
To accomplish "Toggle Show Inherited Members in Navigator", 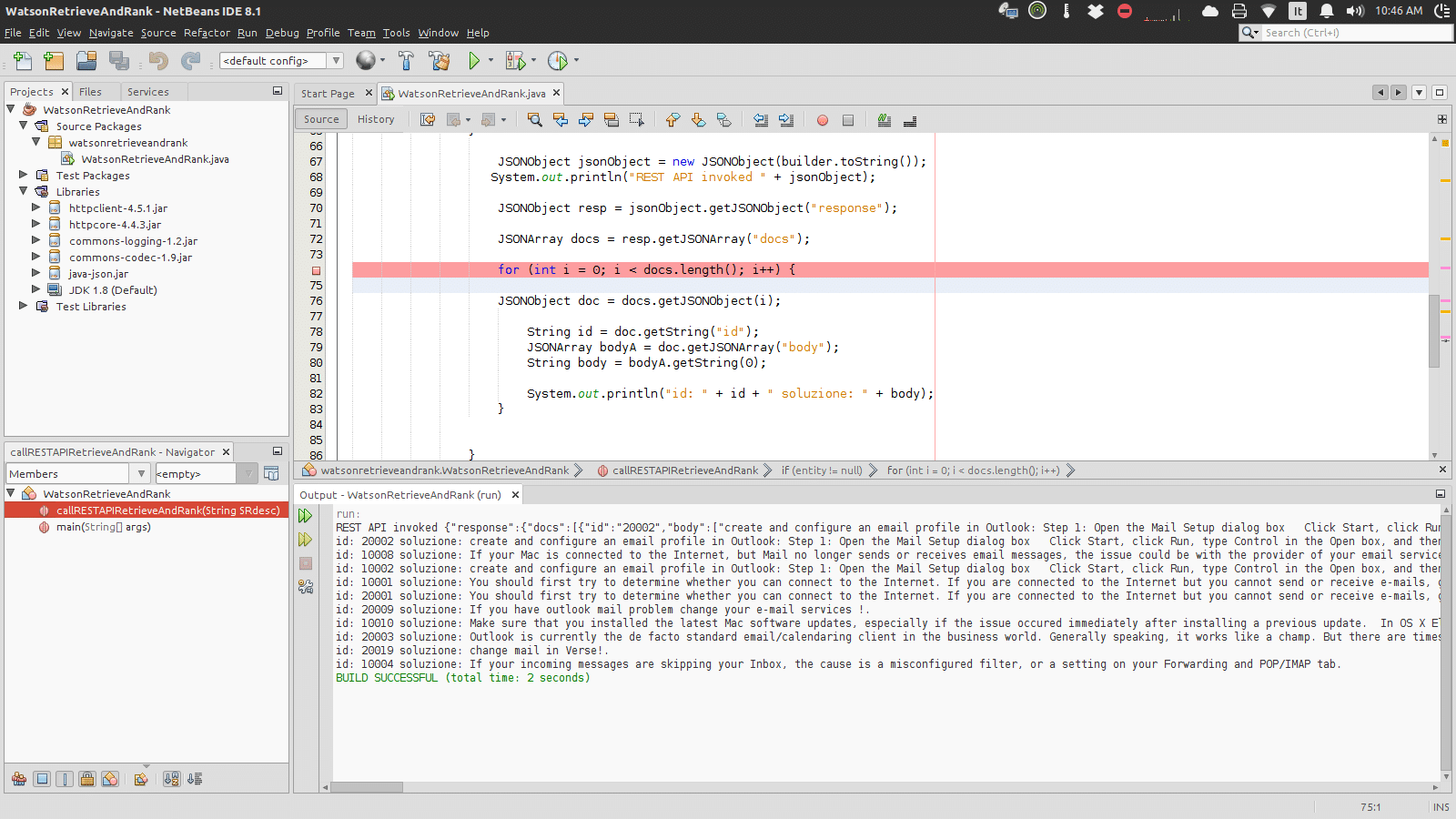I will tap(19, 779).
